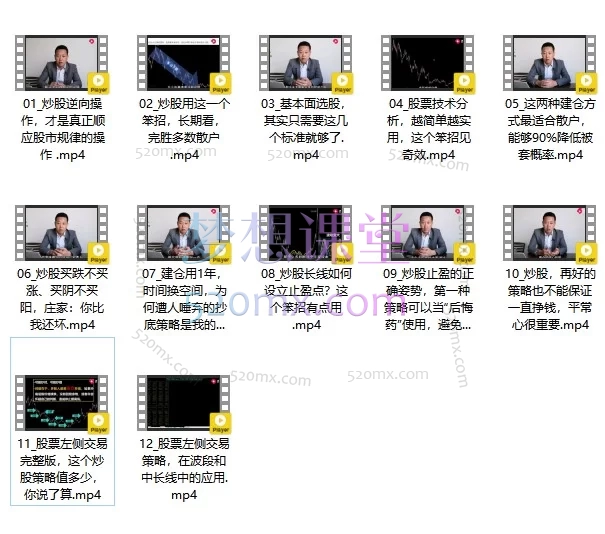Click filename '07_建仓用1年，时间换空间...'
Image resolution: width=605 pixels, height=534 pixels.
tap(184, 299)
